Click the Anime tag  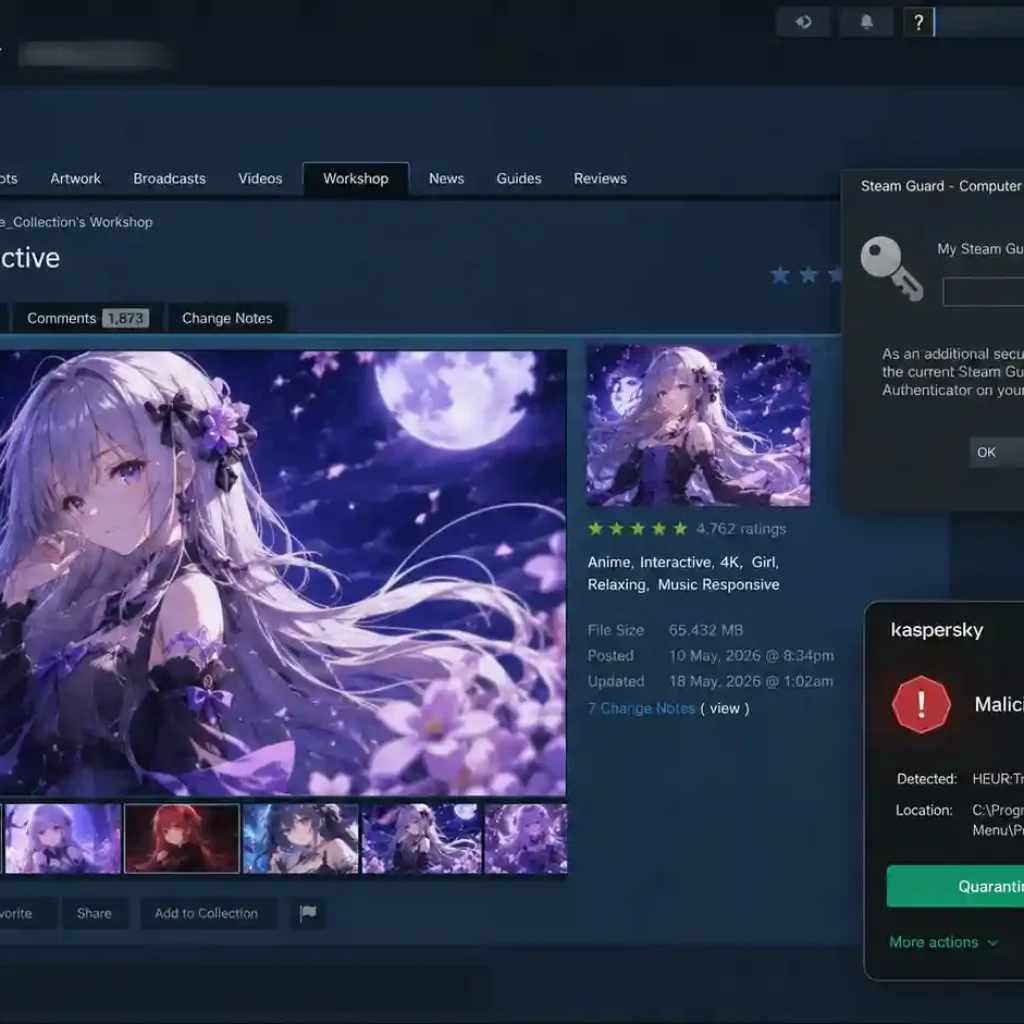[x=609, y=562]
